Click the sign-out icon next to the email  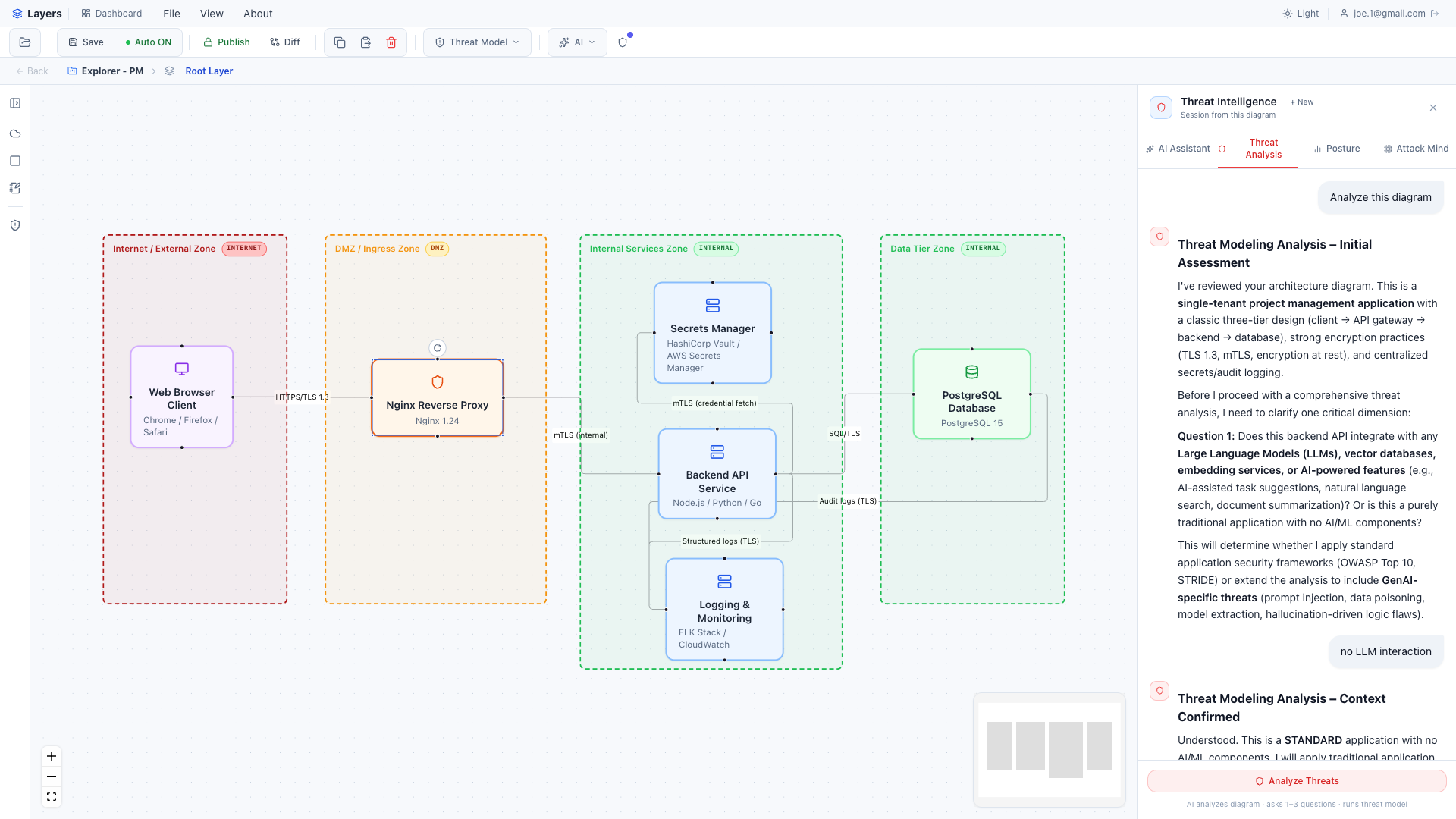[1435, 14]
